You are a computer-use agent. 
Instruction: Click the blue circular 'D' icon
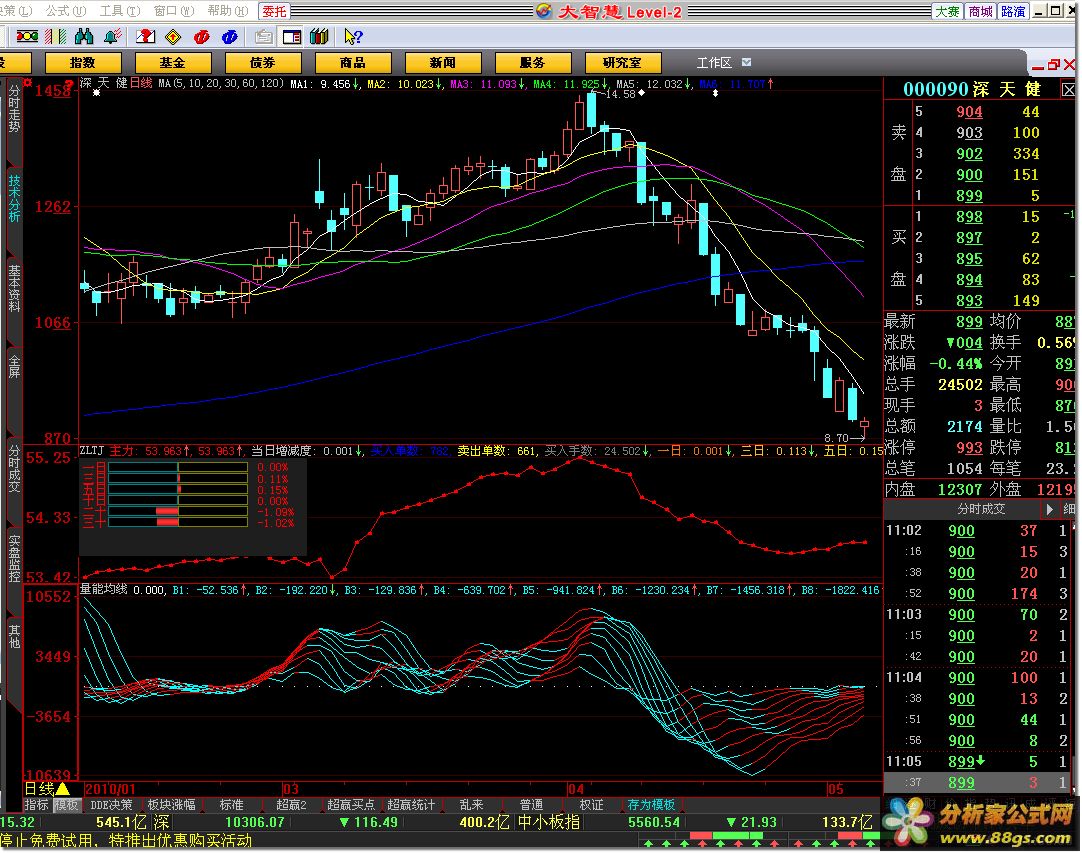[229, 37]
